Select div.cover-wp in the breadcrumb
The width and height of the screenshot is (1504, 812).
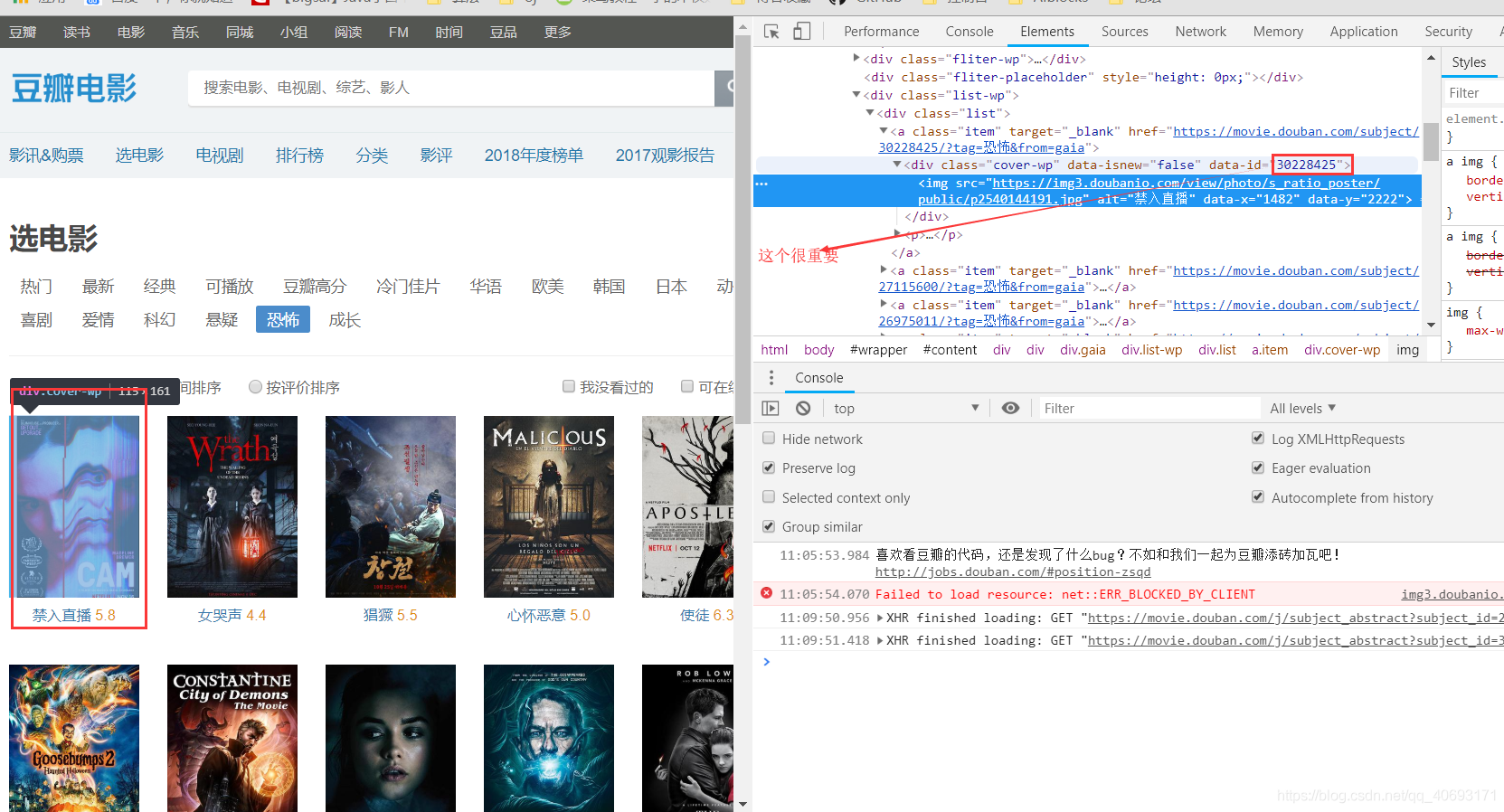tap(1342, 350)
